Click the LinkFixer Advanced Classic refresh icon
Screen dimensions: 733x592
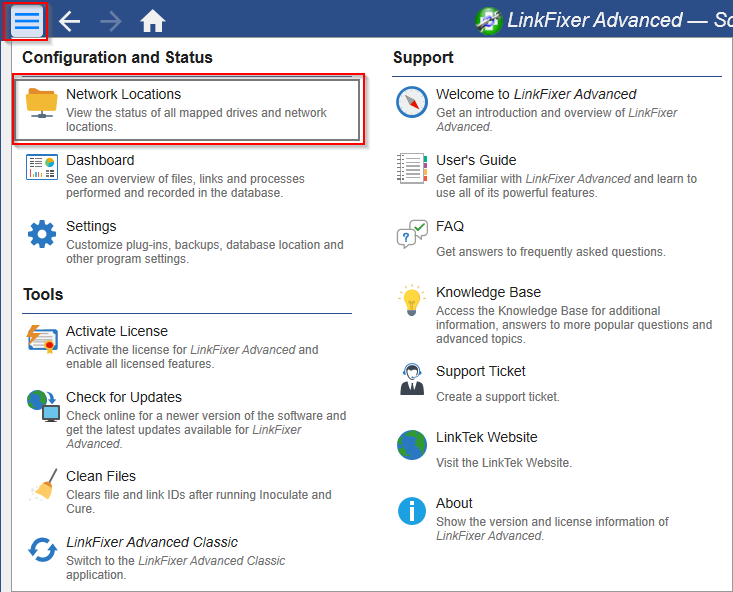(x=43, y=549)
